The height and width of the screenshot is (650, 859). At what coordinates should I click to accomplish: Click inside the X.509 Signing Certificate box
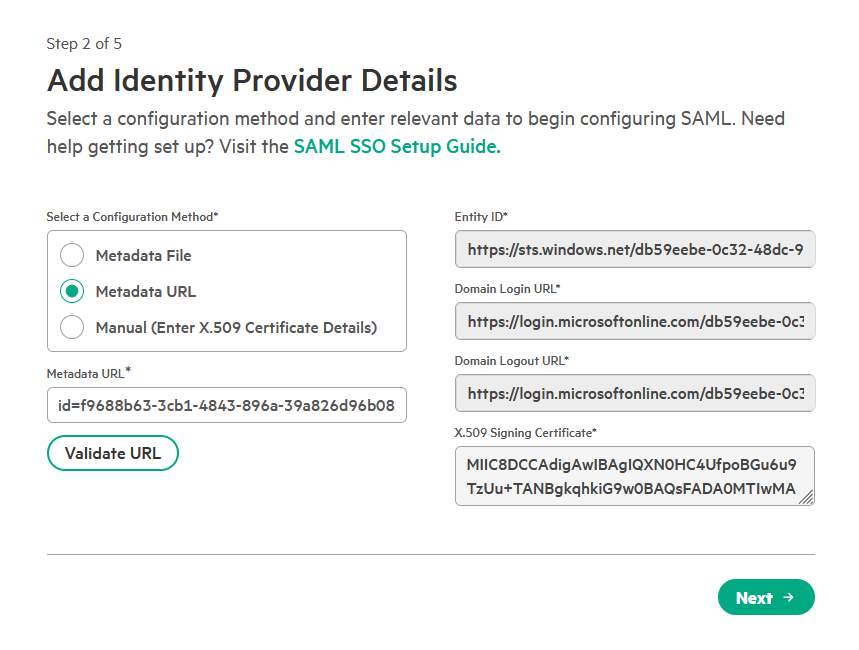630,476
